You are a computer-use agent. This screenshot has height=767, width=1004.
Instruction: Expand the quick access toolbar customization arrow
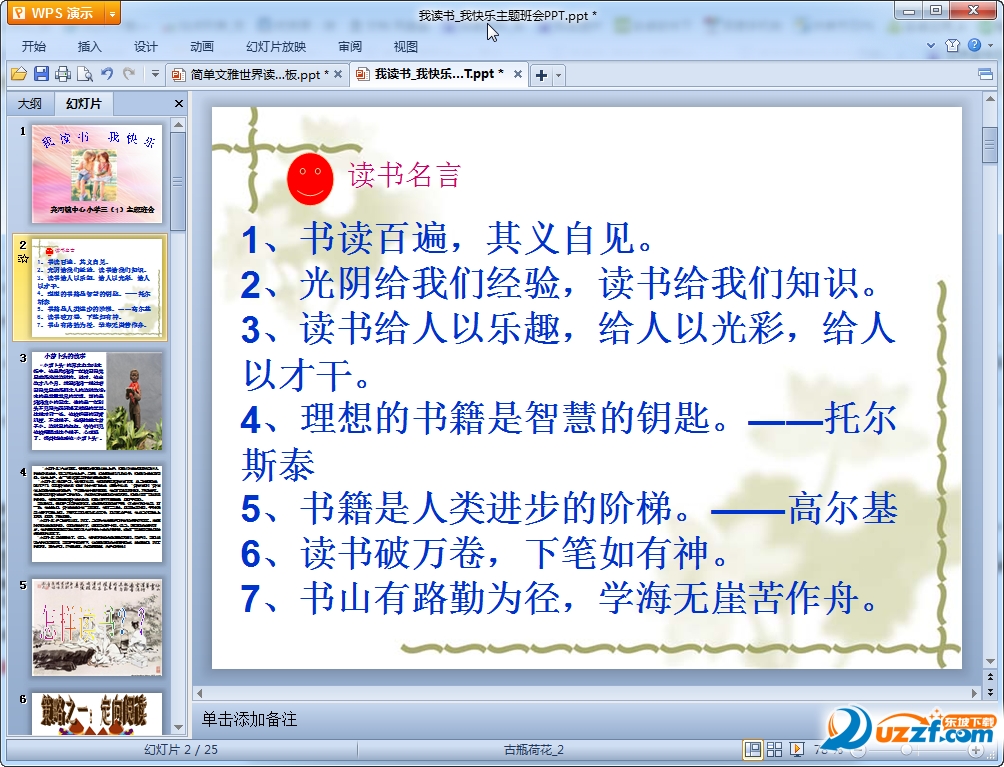click(156, 74)
